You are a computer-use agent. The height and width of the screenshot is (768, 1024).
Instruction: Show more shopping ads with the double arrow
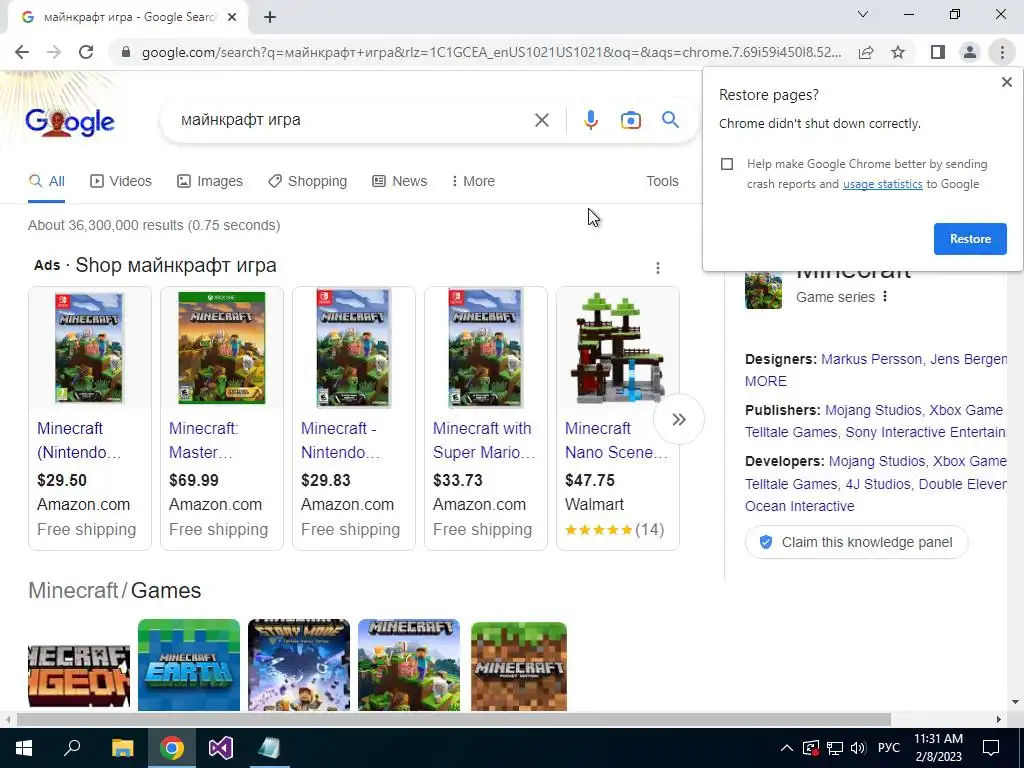pyautogui.click(x=679, y=419)
